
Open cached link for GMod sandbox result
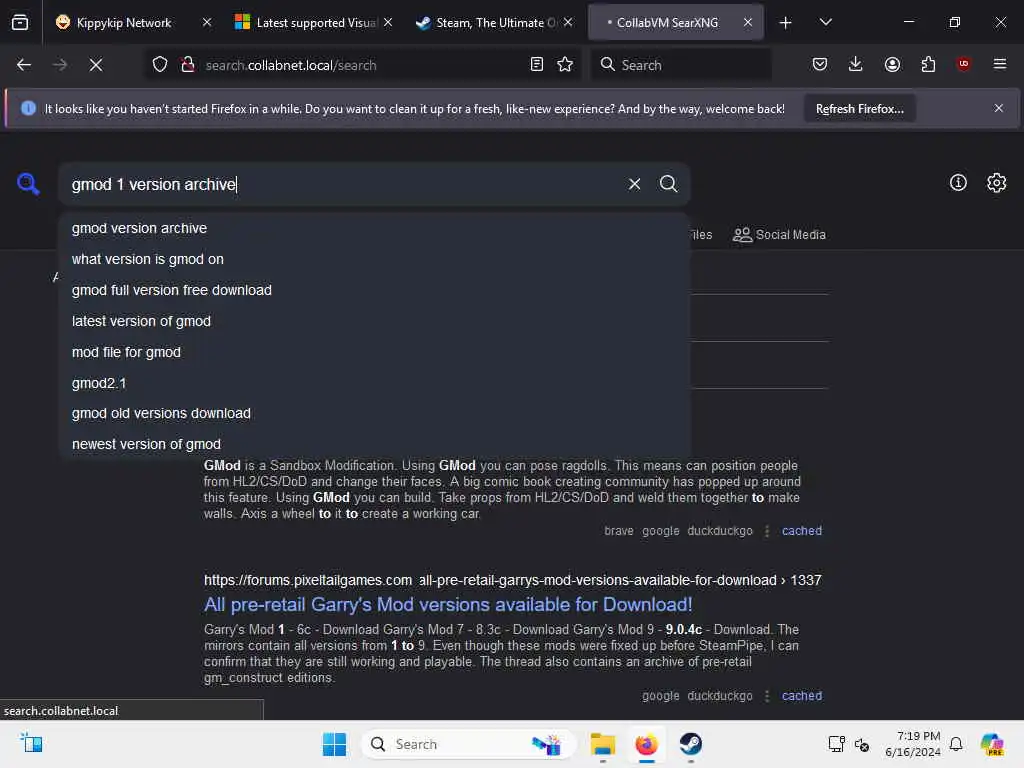[x=802, y=531]
